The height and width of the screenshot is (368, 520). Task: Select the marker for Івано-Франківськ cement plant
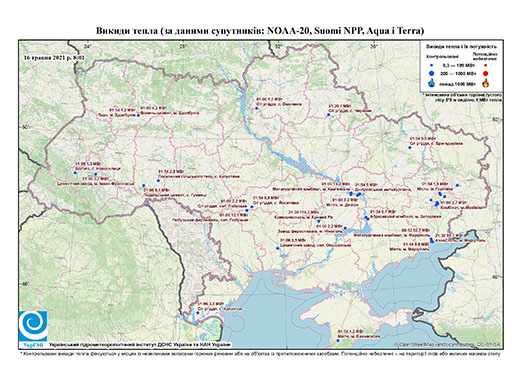96,174
